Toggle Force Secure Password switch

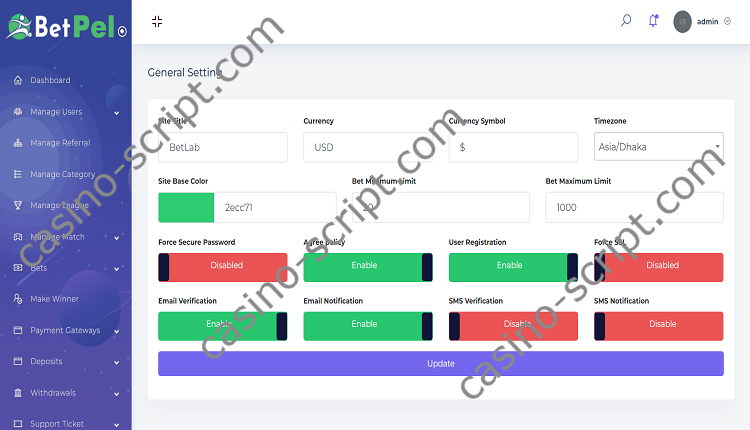(x=222, y=266)
